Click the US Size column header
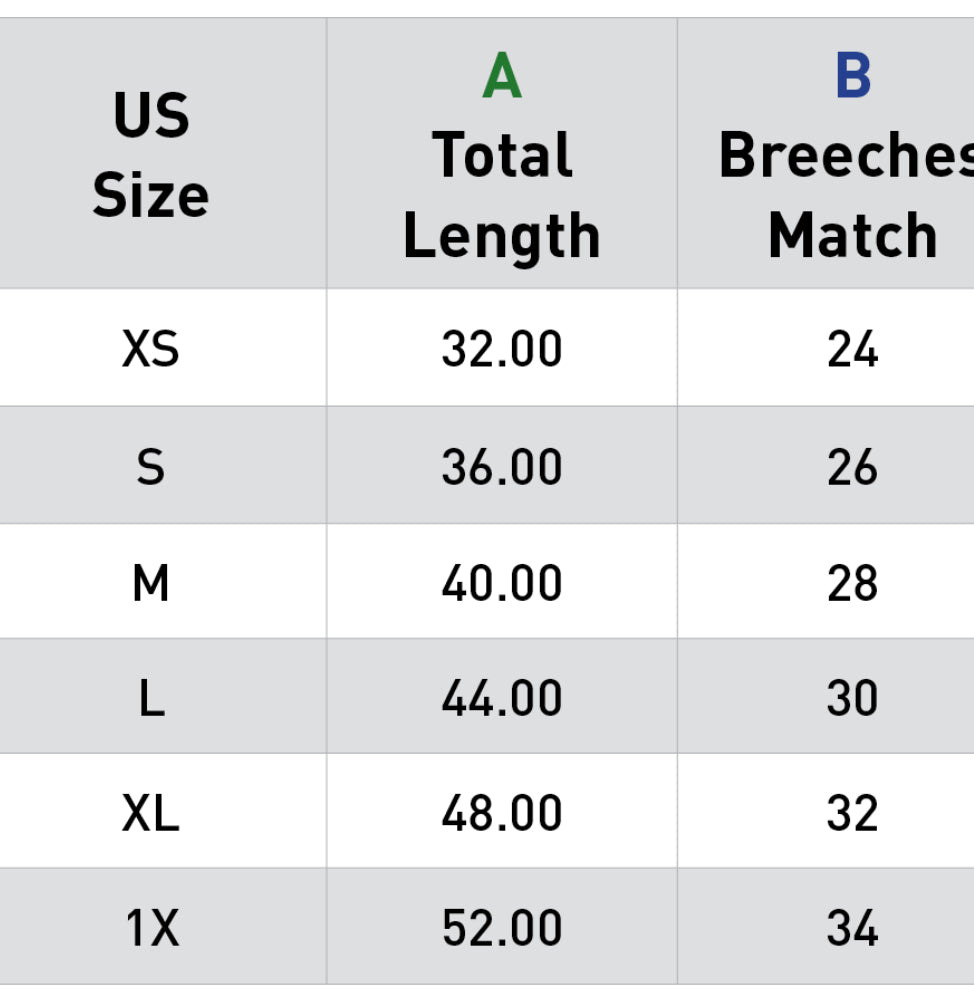The height and width of the screenshot is (989, 974). (151, 155)
